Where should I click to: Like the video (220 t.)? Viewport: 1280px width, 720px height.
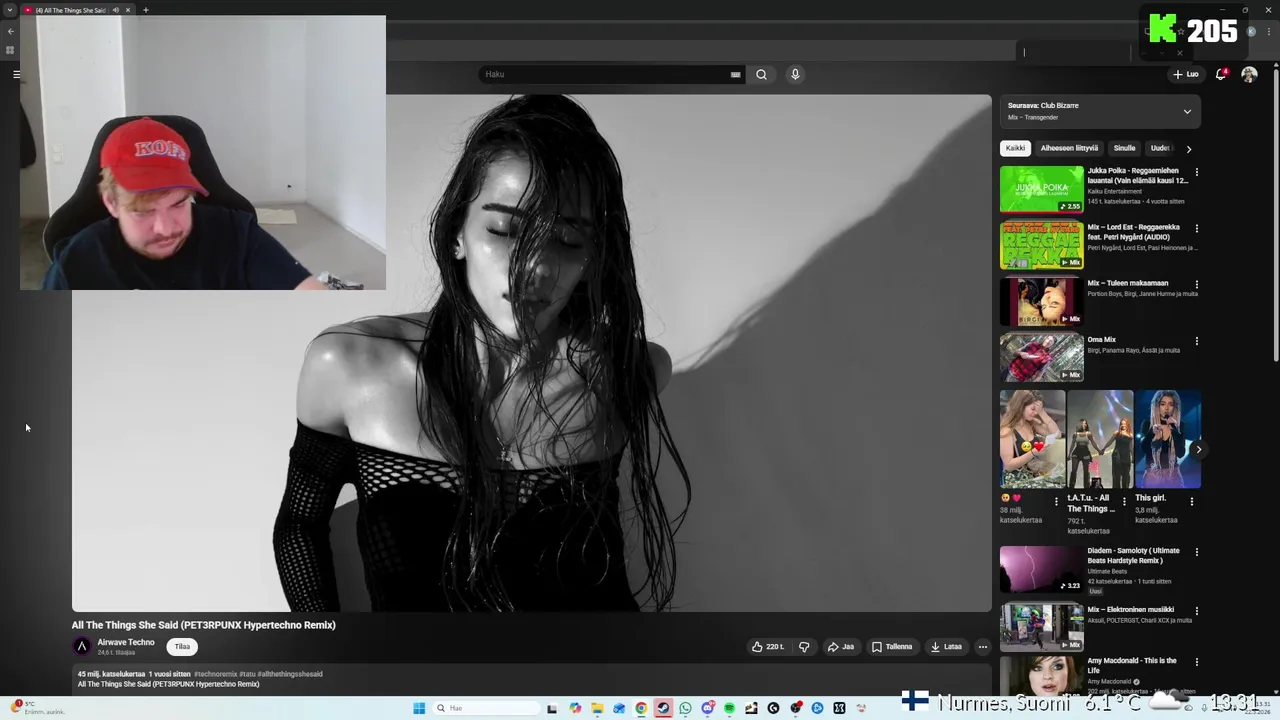(768, 647)
